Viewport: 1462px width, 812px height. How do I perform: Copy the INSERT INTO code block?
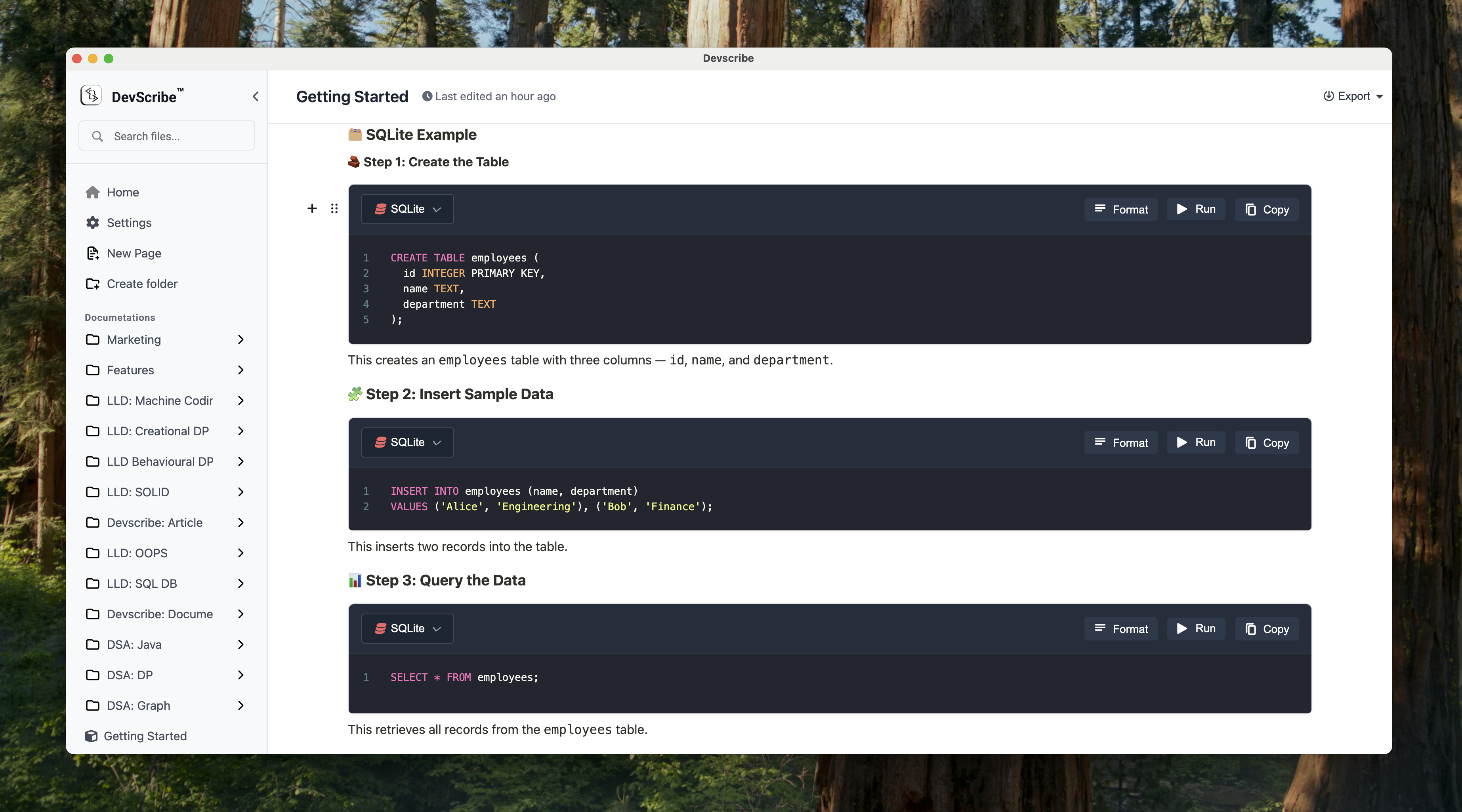coord(1266,442)
